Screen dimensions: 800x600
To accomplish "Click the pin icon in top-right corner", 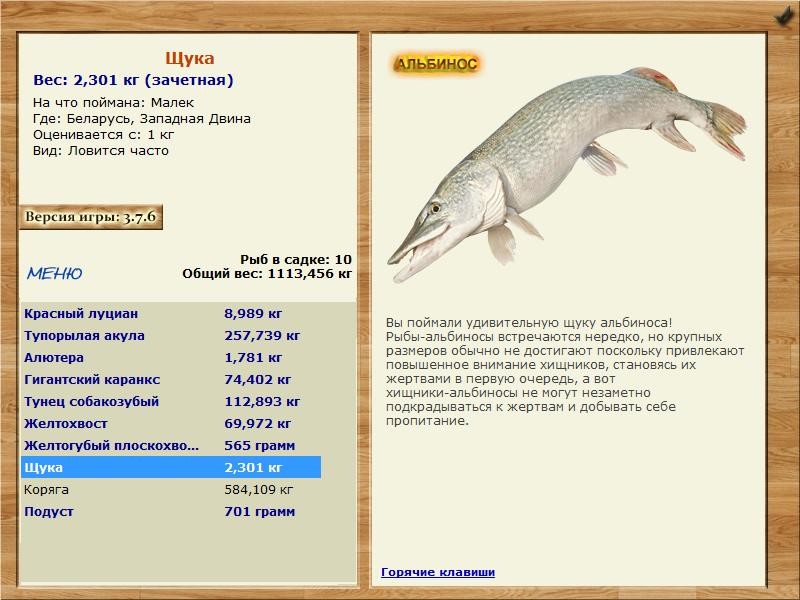I will coord(782,16).
